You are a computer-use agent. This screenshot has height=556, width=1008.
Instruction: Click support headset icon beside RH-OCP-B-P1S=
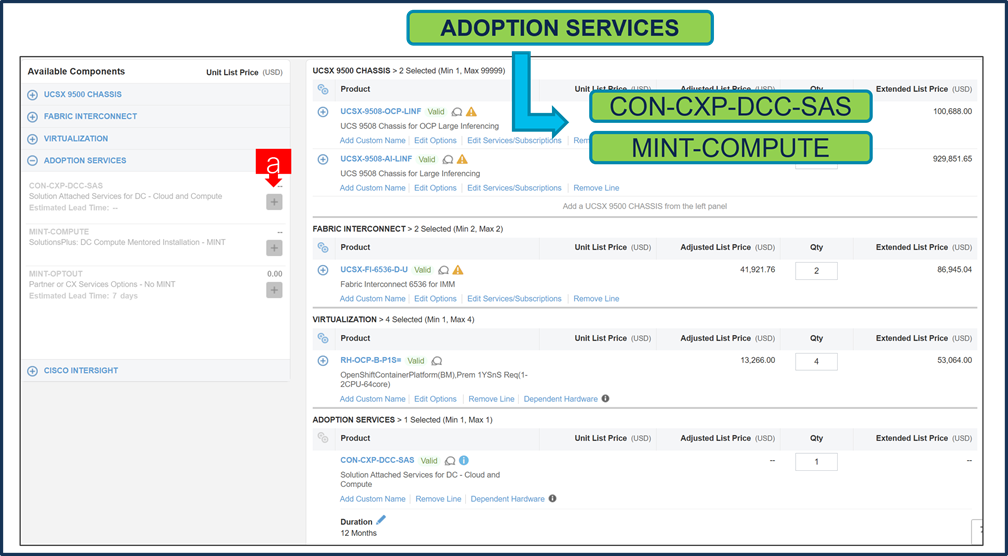click(437, 361)
